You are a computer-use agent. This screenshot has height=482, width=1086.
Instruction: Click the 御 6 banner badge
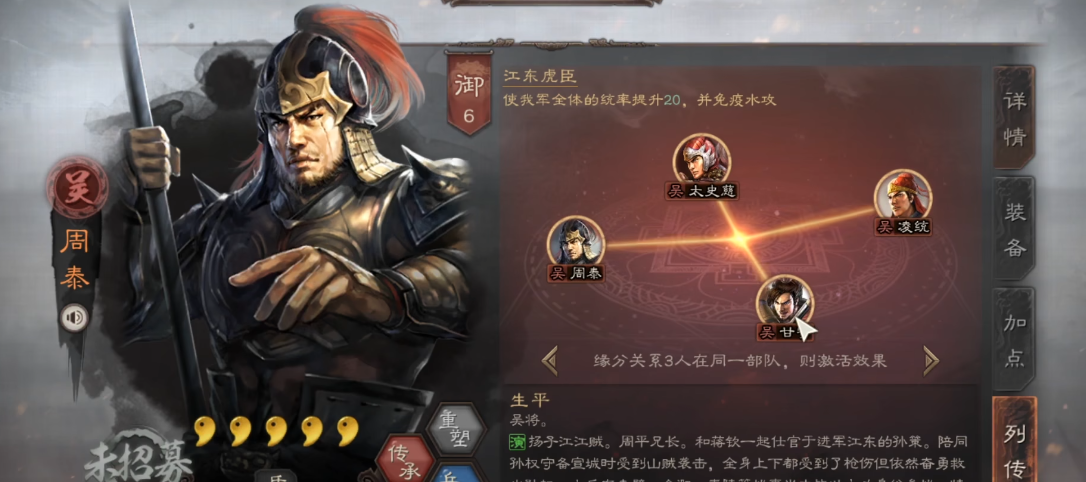pyautogui.click(x=469, y=93)
